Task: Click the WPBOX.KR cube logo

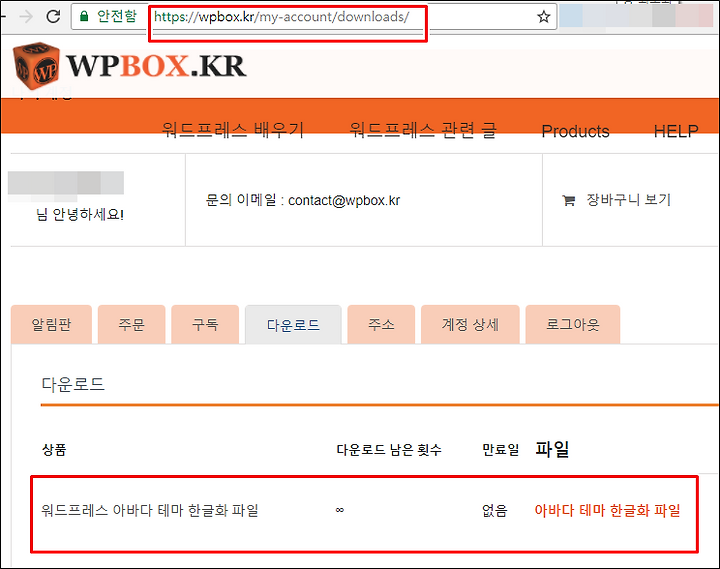Action: 36,65
